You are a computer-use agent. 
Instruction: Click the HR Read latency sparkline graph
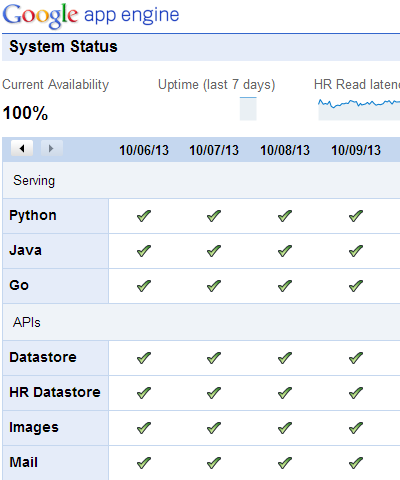click(359, 109)
